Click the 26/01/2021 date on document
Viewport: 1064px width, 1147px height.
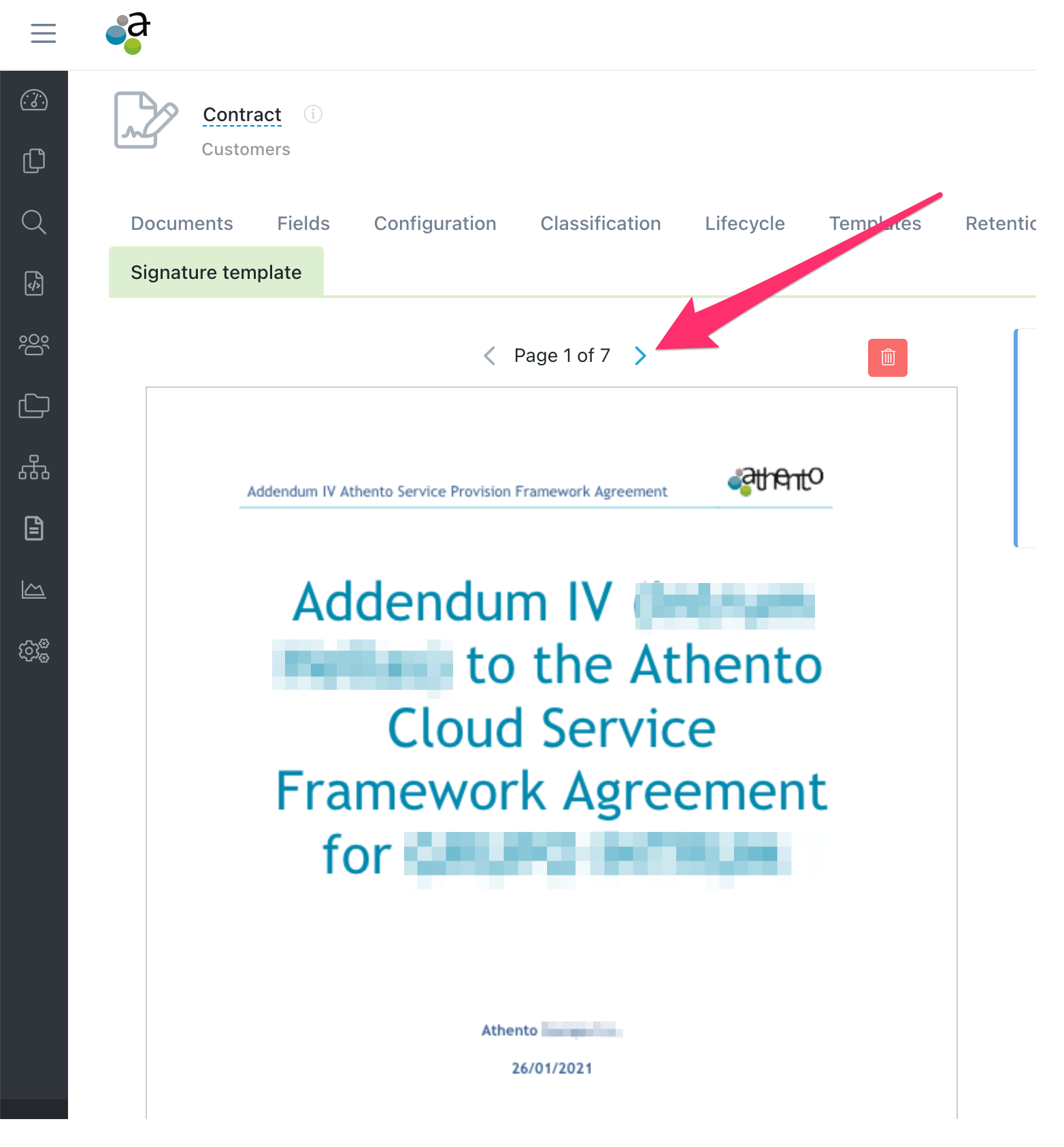pos(552,1068)
